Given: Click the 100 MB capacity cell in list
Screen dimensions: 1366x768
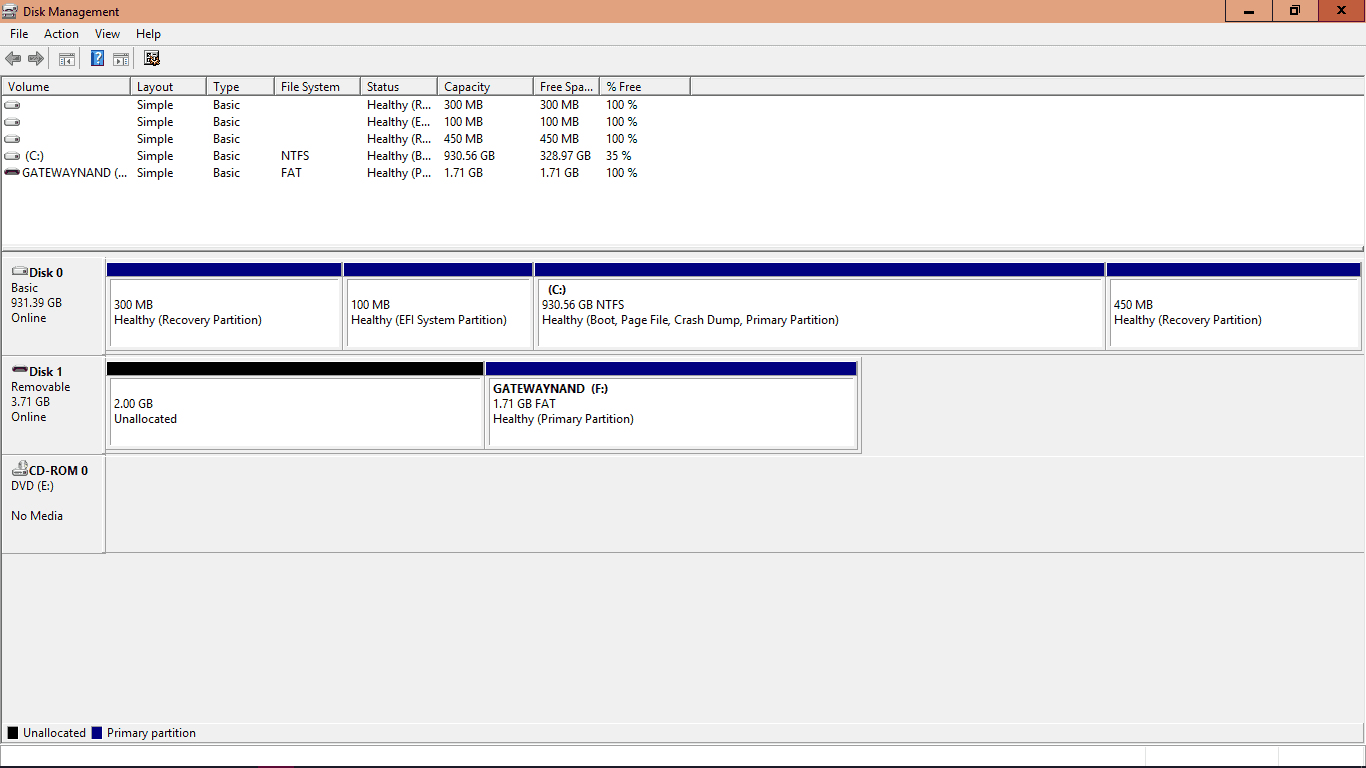Looking at the screenshot, I should point(464,122).
